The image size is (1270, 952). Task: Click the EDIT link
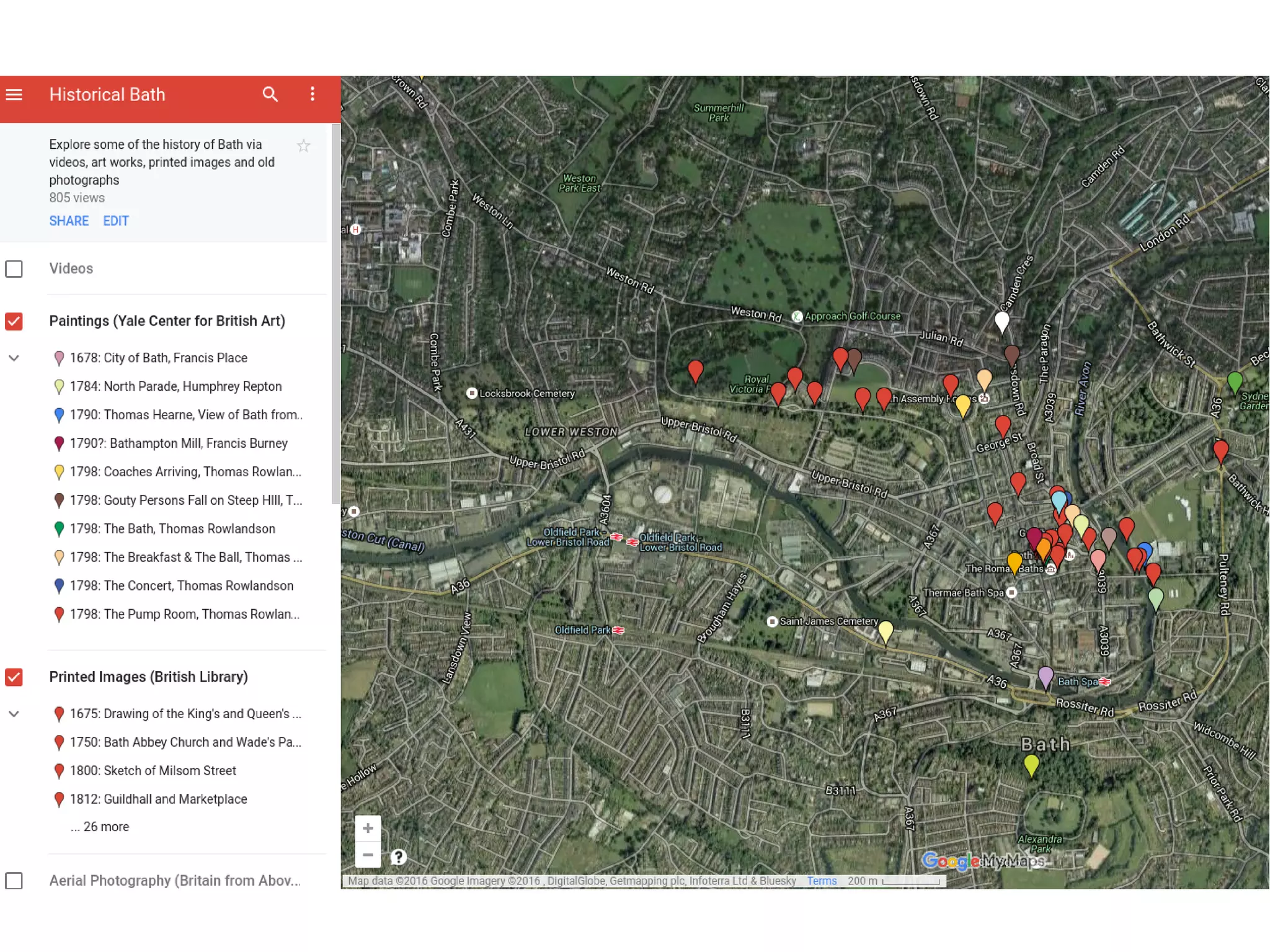[116, 221]
